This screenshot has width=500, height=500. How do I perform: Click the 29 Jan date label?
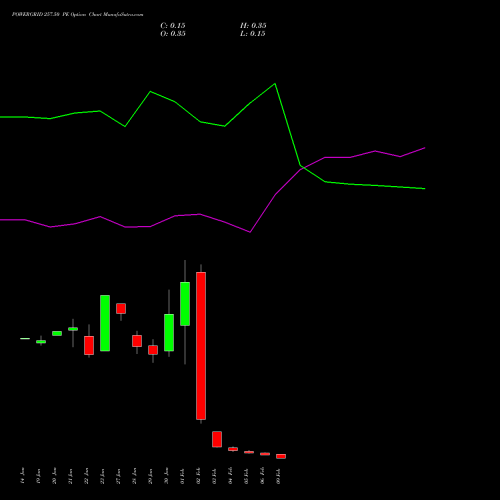point(150,476)
